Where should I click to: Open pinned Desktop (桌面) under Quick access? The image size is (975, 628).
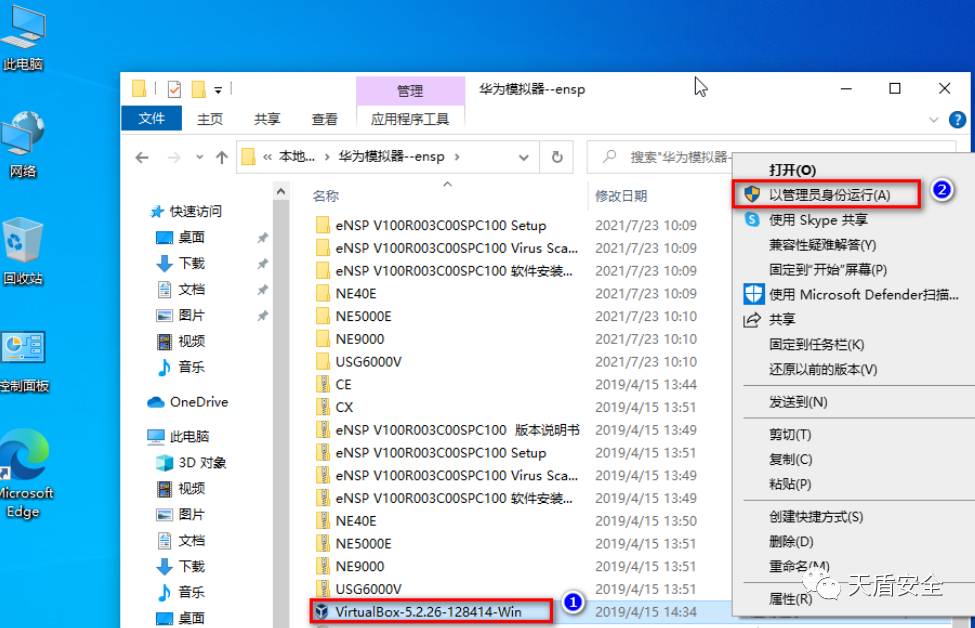click(180, 237)
